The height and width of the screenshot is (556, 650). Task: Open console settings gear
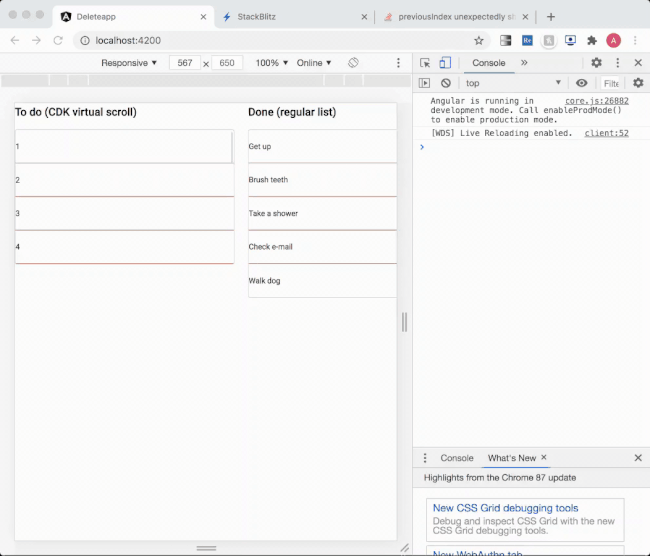(x=638, y=83)
